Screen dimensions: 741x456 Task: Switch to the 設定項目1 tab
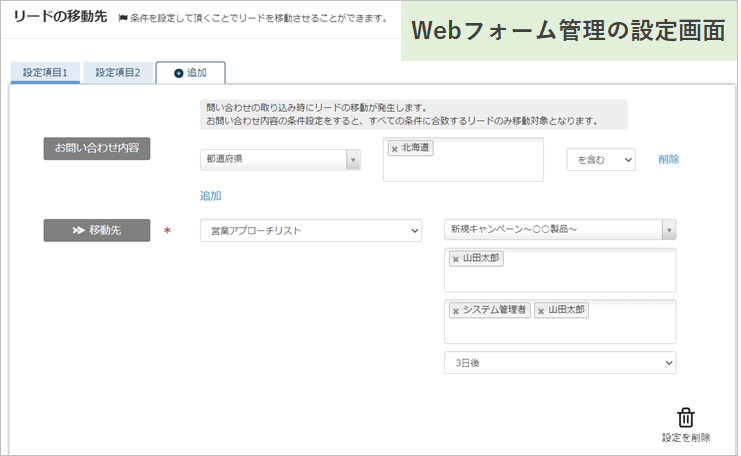coord(45,73)
